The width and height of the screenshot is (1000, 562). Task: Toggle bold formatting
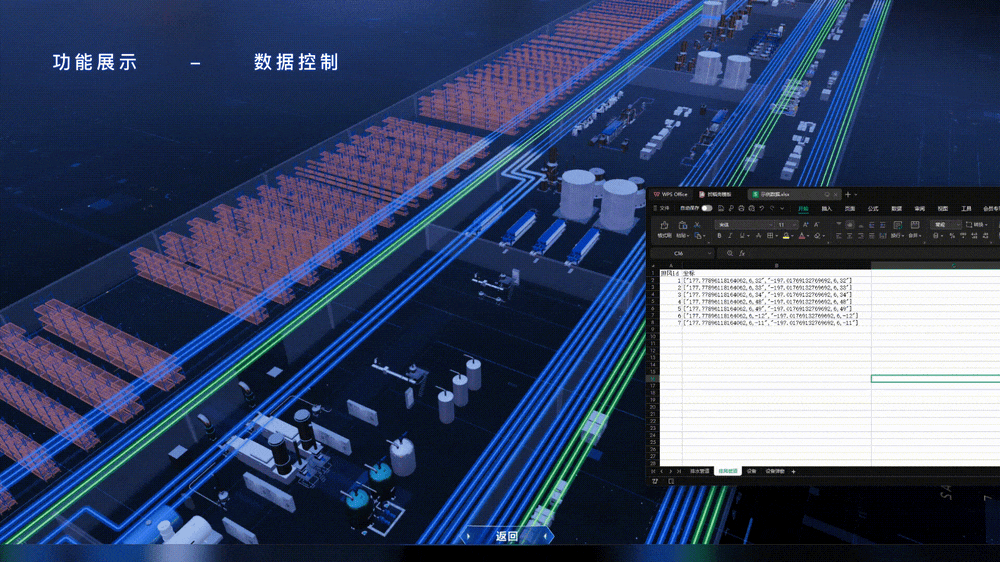[719, 236]
